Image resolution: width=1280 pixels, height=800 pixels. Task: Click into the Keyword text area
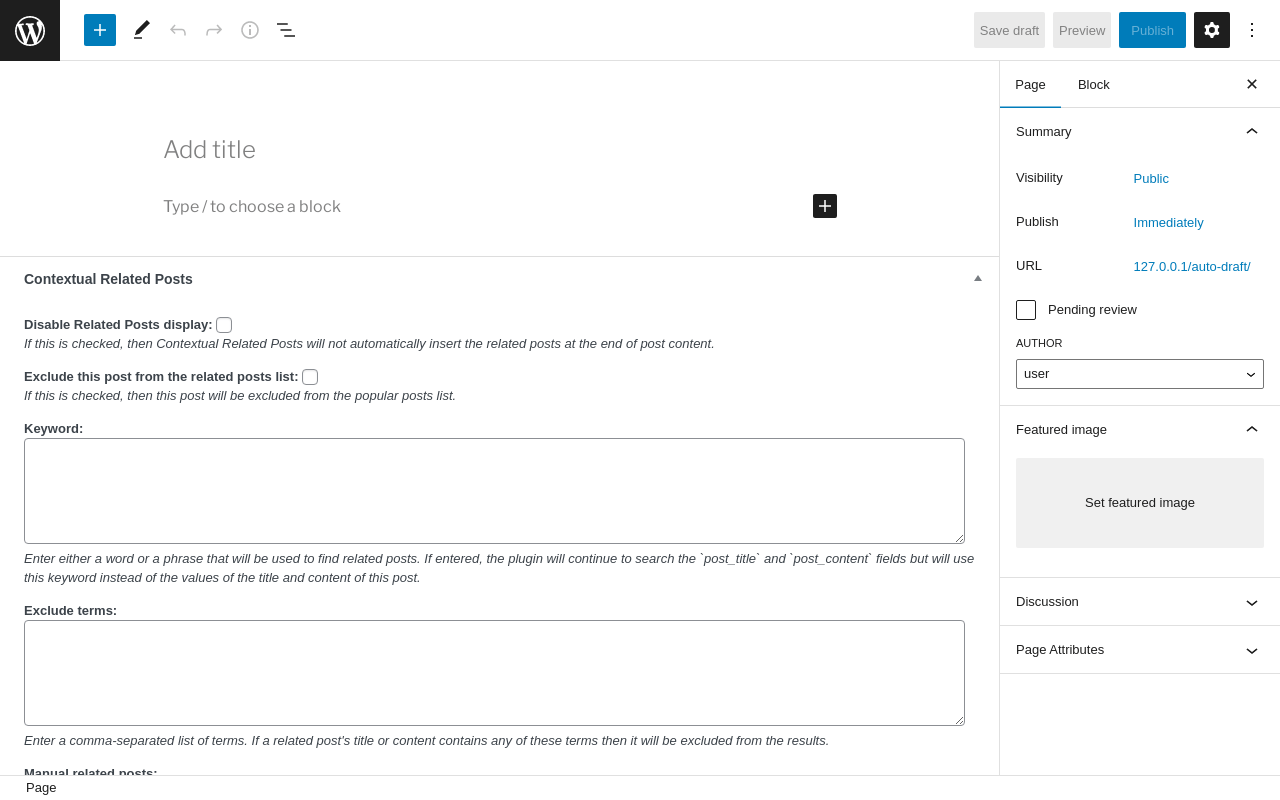click(494, 491)
